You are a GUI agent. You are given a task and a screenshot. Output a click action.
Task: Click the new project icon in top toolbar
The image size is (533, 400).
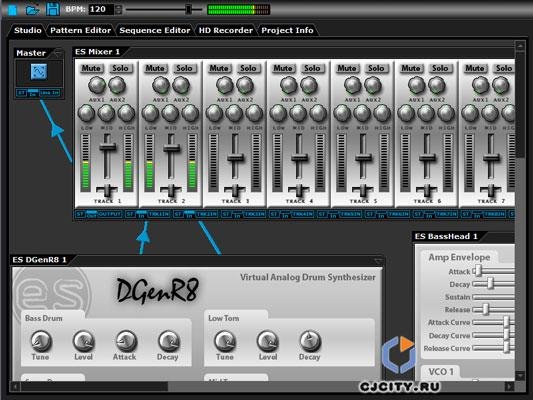click(12, 10)
